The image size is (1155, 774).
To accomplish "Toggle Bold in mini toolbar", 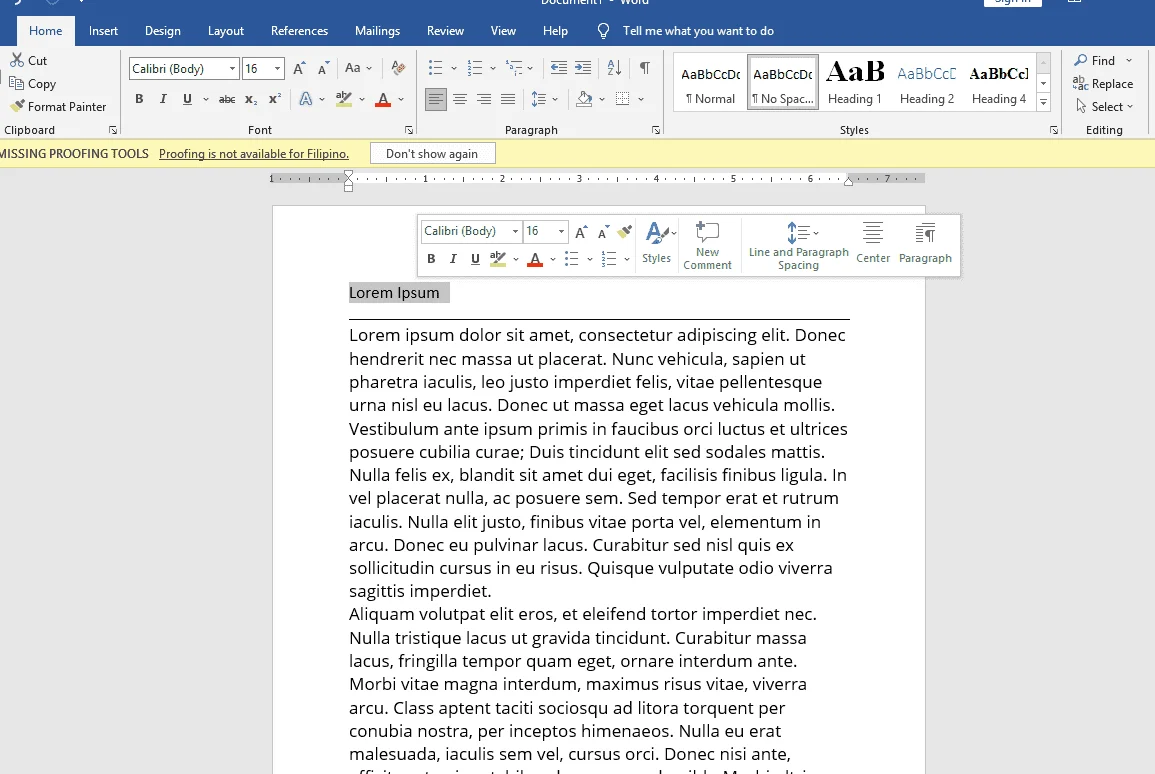I will coord(431,258).
